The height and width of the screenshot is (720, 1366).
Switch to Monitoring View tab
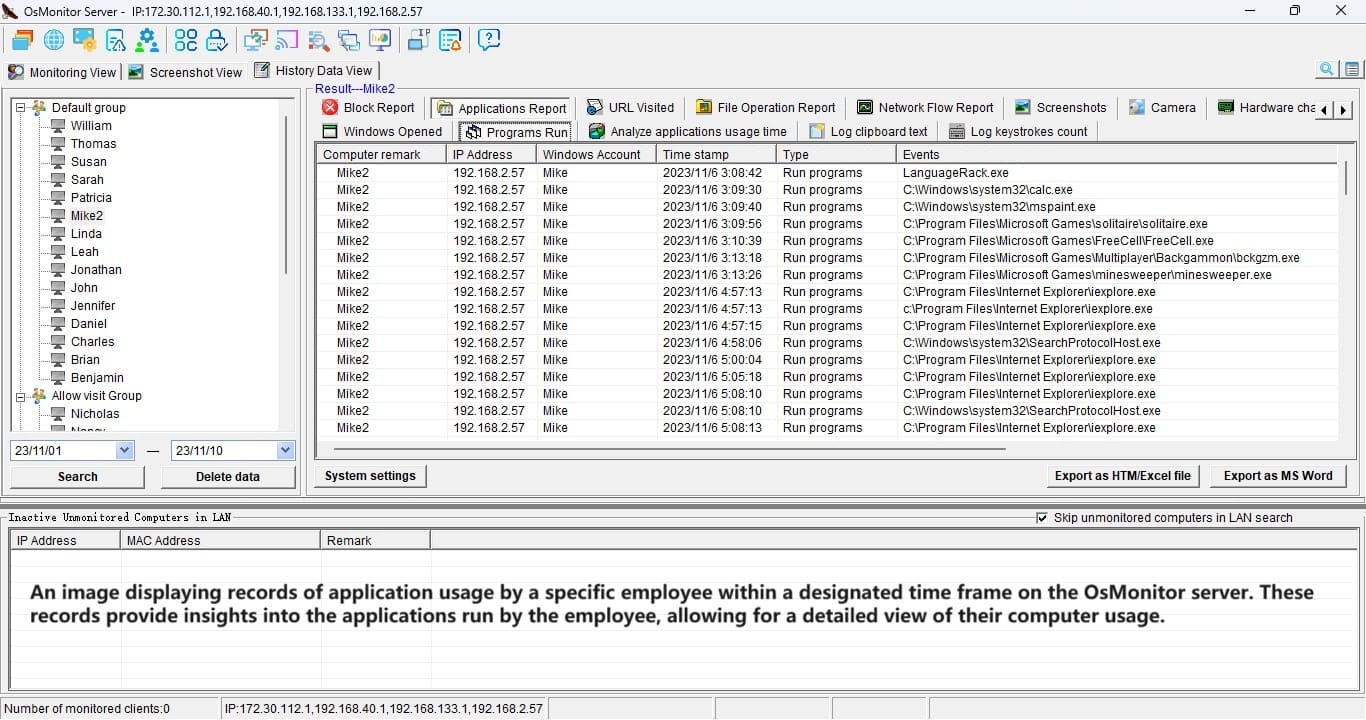click(62, 72)
